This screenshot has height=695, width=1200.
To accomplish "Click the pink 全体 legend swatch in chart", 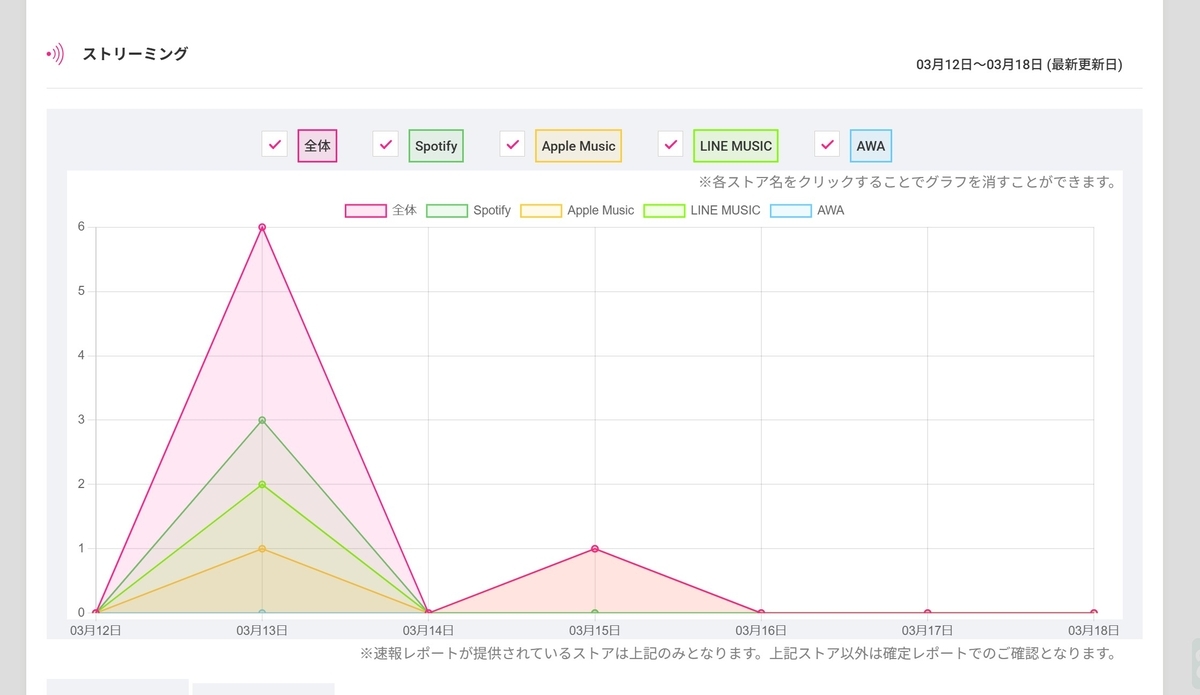I will (x=366, y=211).
